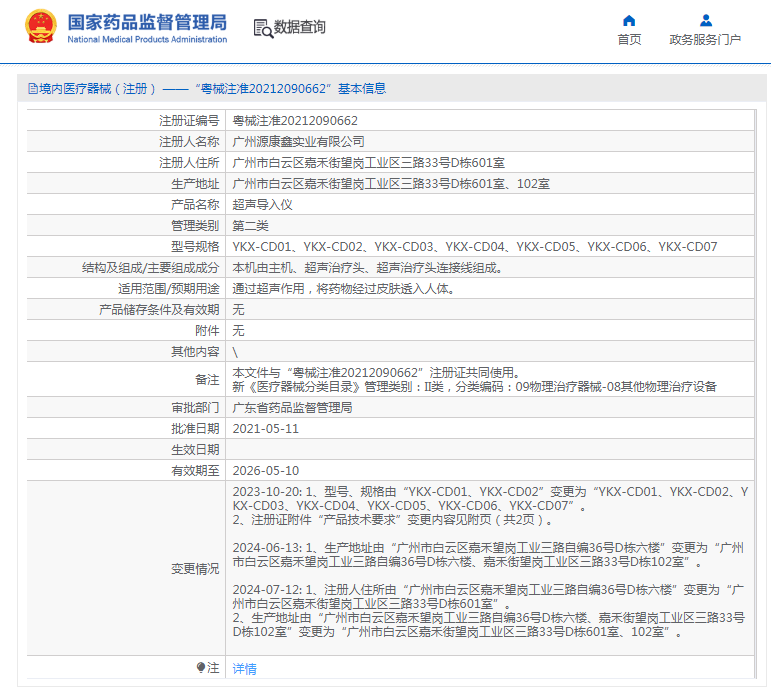
Task: Click the 结构及组成 composition description
Action: (367, 268)
